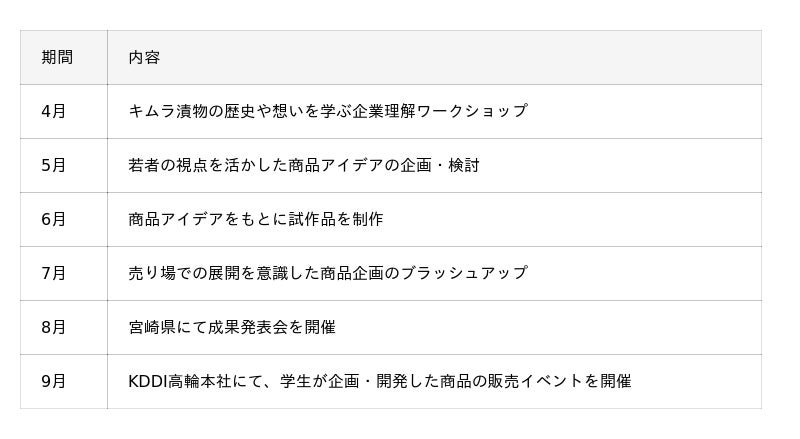The height and width of the screenshot is (439, 800).
Task: Select the 6月 period cell
Action: (x=54, y=220)
